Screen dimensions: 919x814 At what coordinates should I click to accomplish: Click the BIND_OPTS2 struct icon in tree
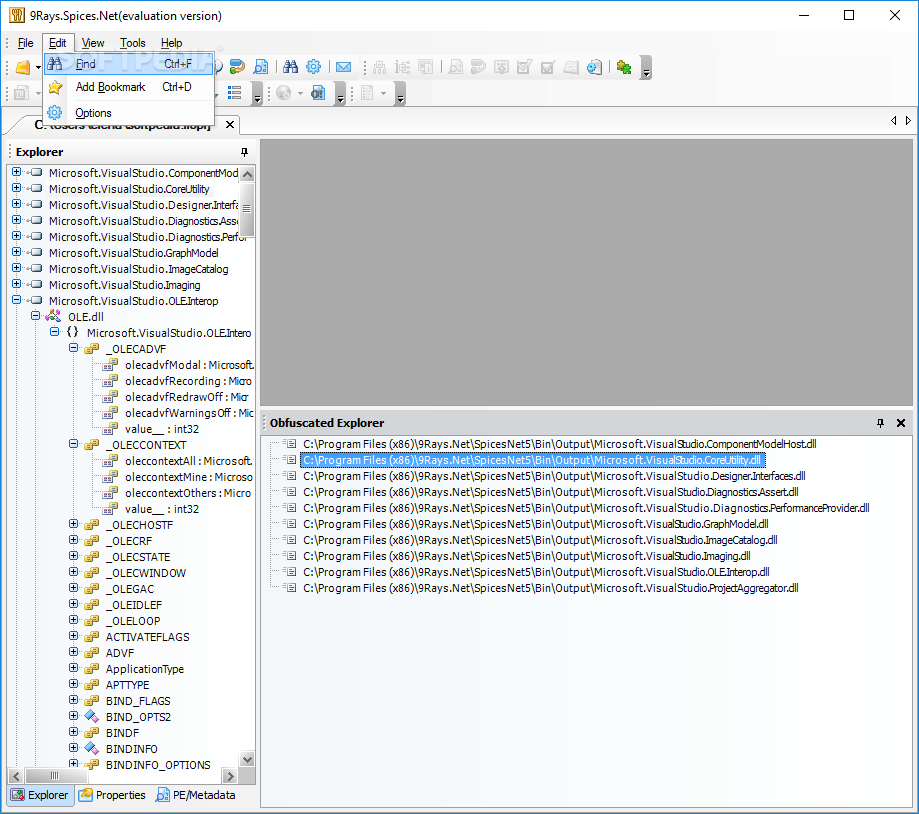coord(91,716)
